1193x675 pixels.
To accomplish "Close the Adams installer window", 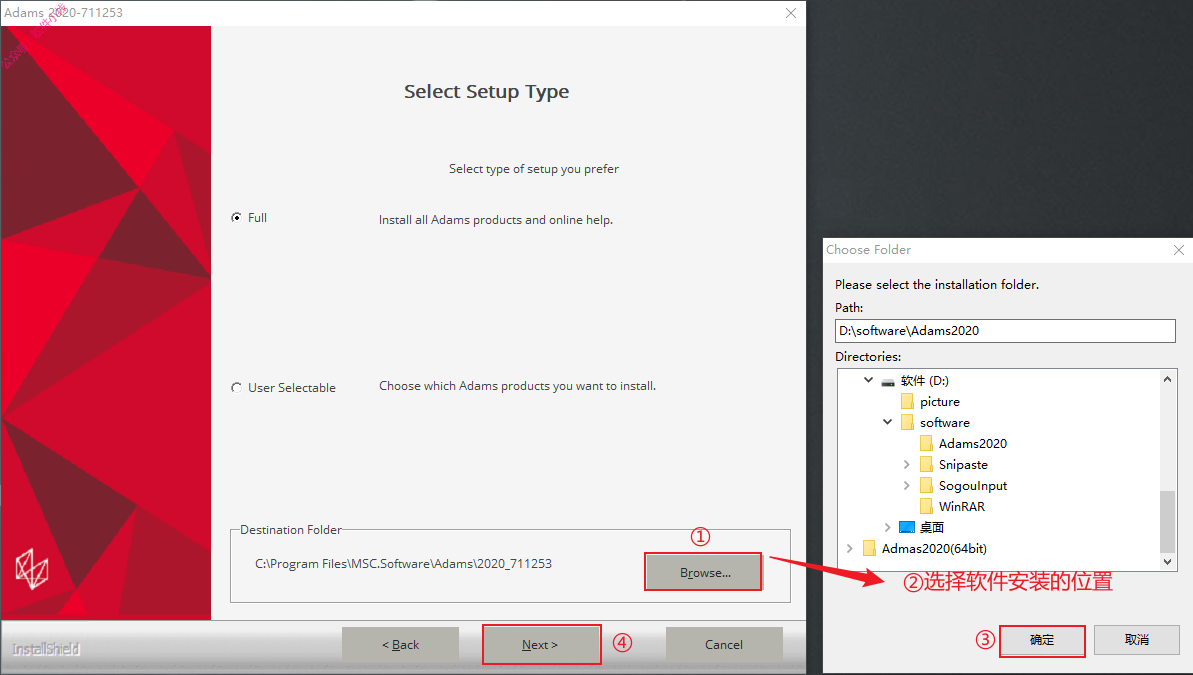I will click(x=791, y=13).
